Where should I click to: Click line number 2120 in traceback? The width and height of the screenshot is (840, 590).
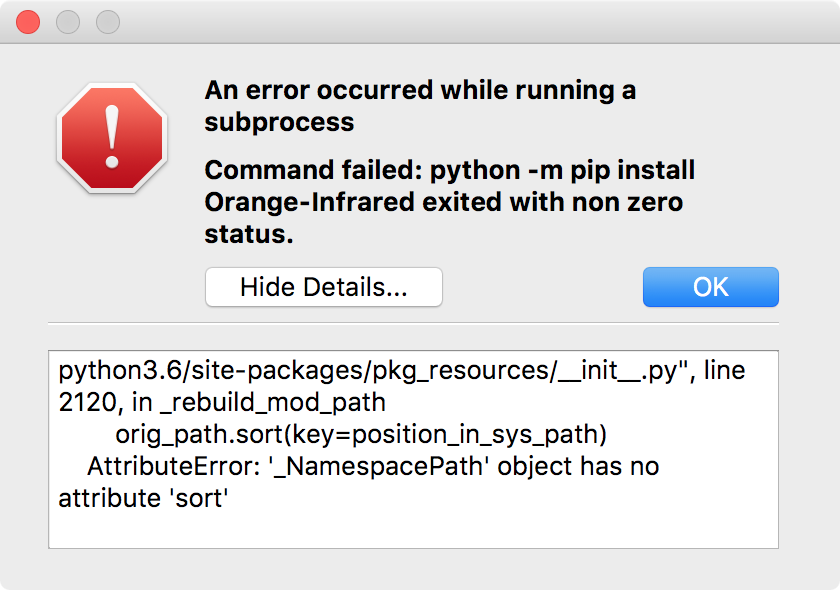click(x=85, y=402)
